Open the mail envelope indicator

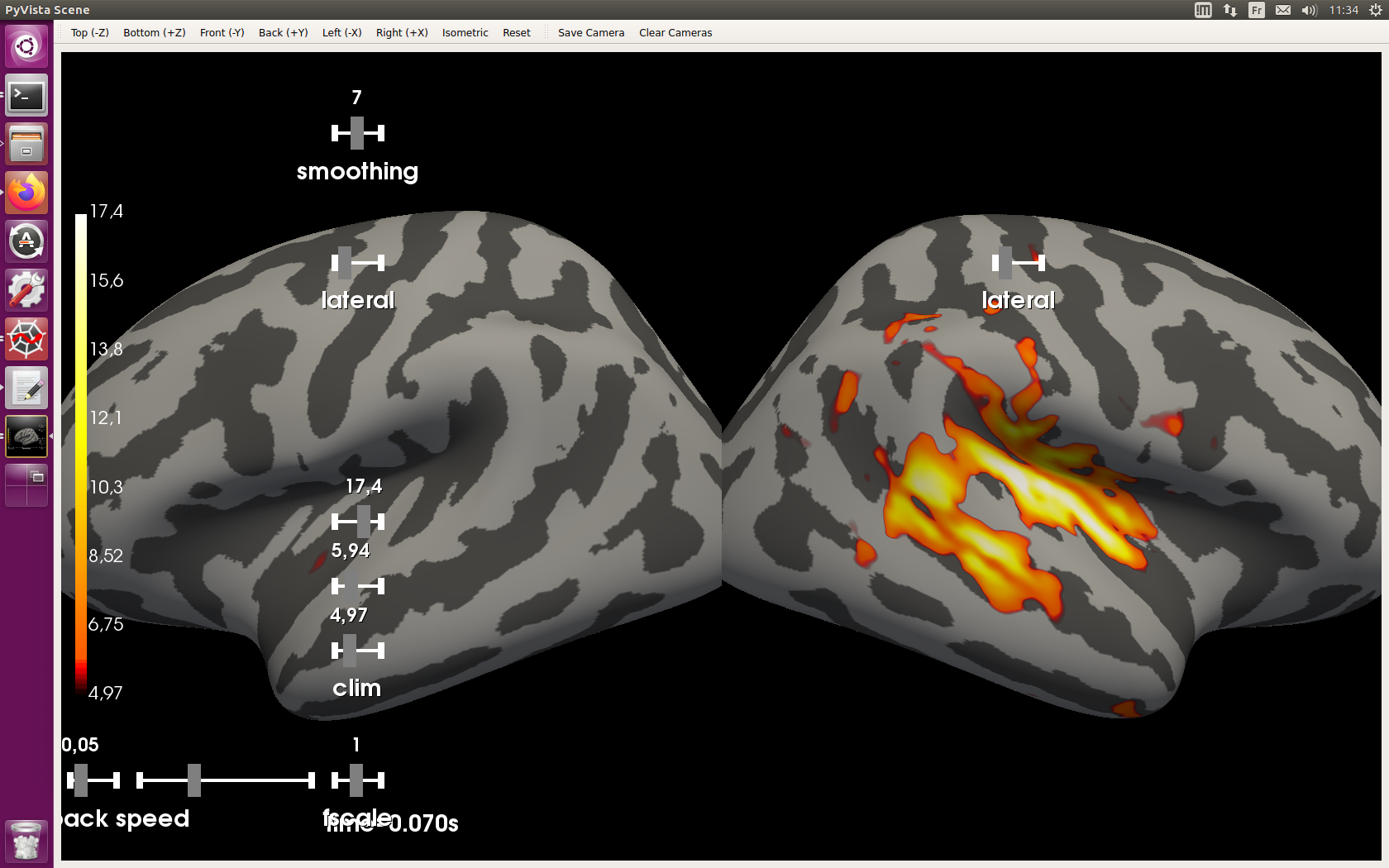(1283, 10)
